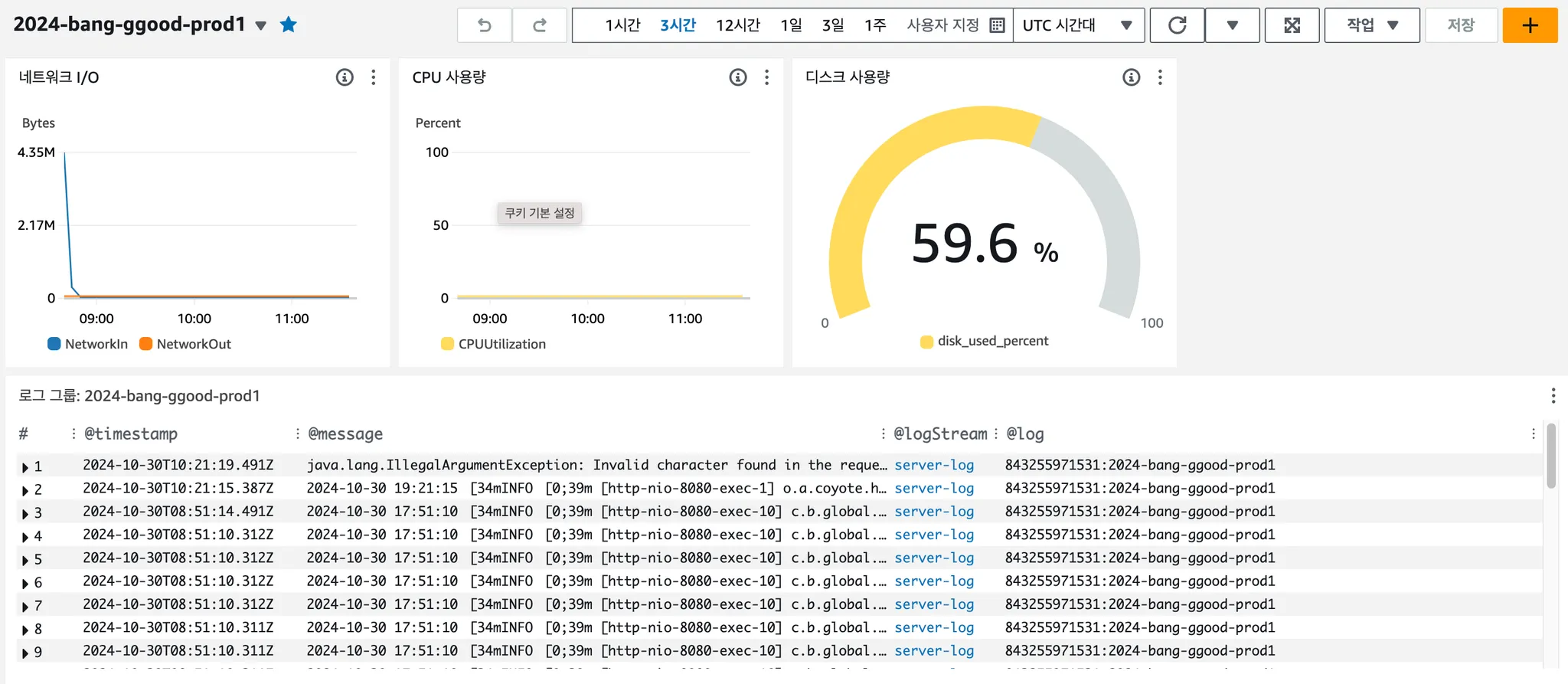Click 쿠키 기본 설정 tooltip

[x=540, y=213]
